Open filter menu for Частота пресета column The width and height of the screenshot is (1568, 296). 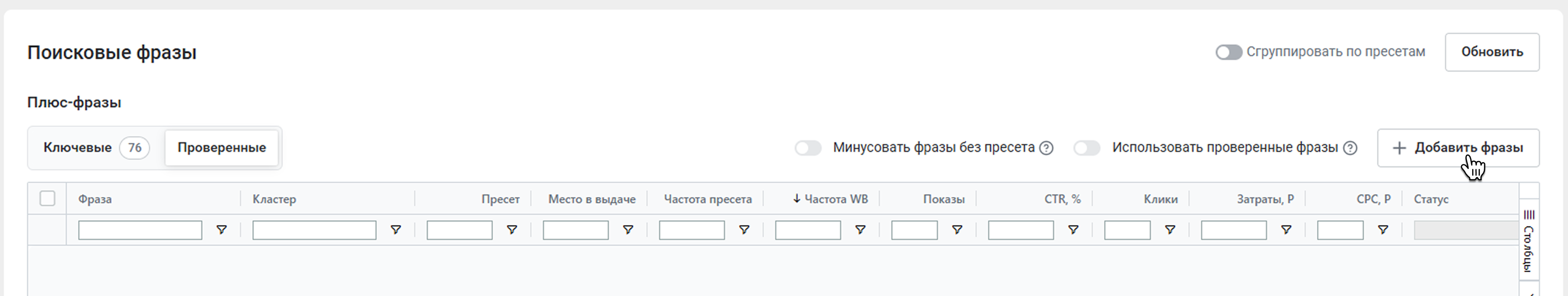pyautogui.click(x=744, y=230)
